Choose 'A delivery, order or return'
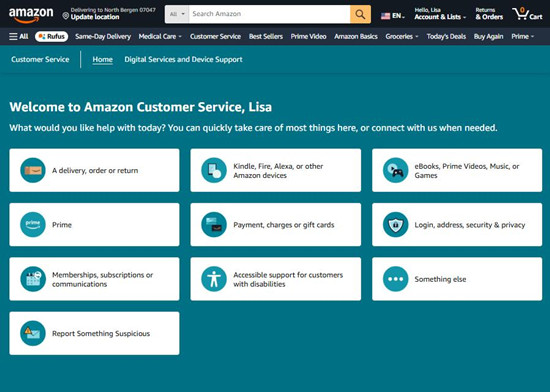The image size is (550, 392). click(95, 170)
